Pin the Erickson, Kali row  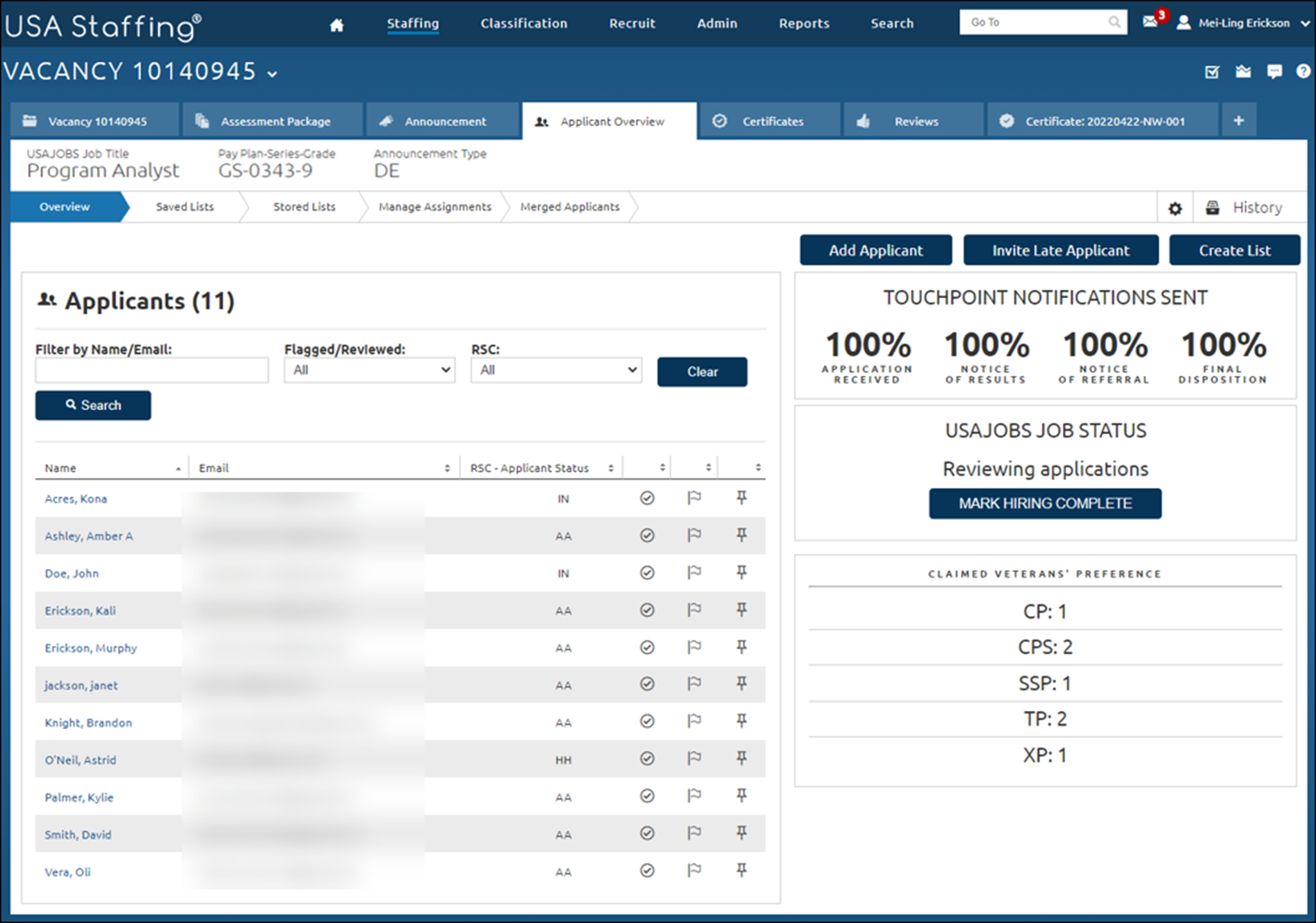741,609
